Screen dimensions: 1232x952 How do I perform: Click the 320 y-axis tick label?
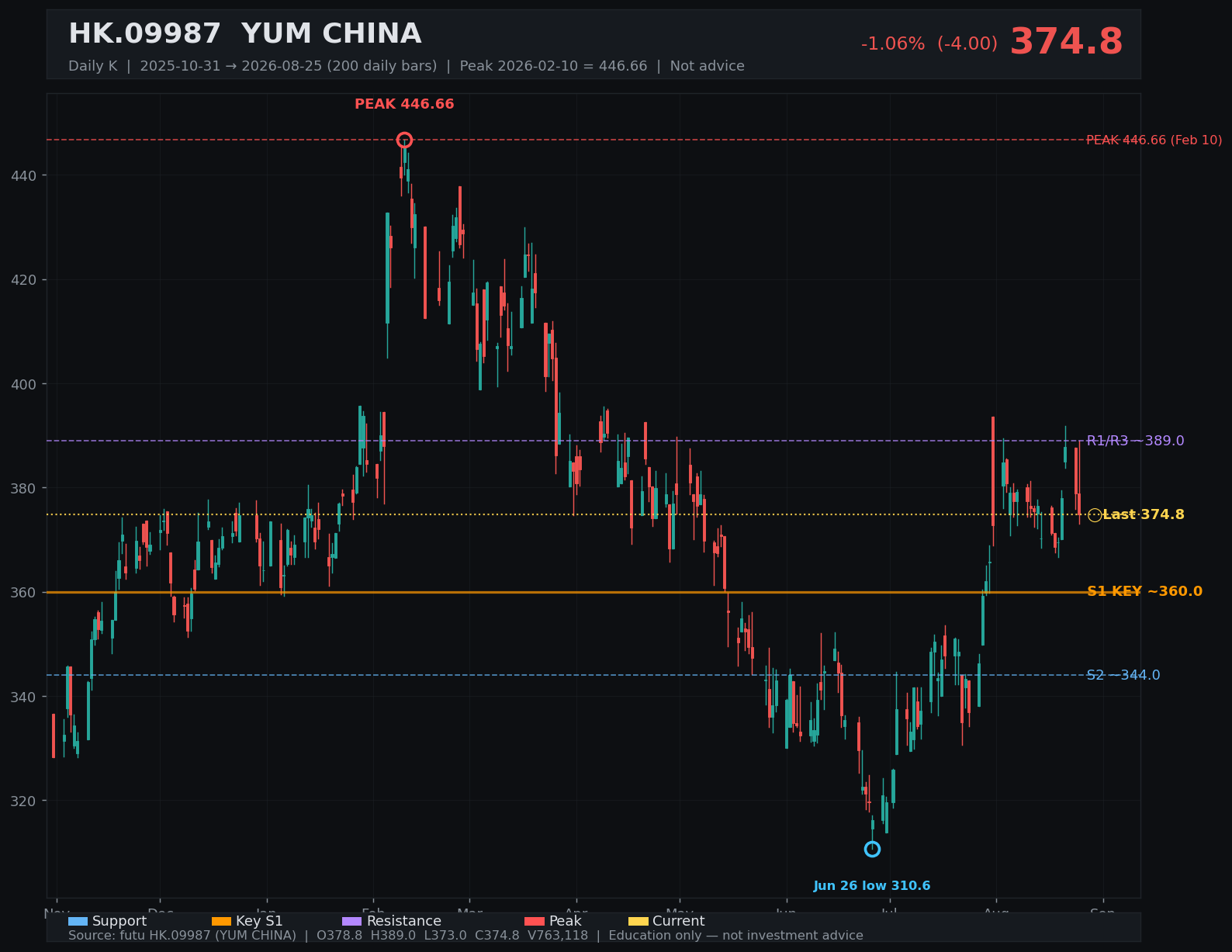coord(23,801)
